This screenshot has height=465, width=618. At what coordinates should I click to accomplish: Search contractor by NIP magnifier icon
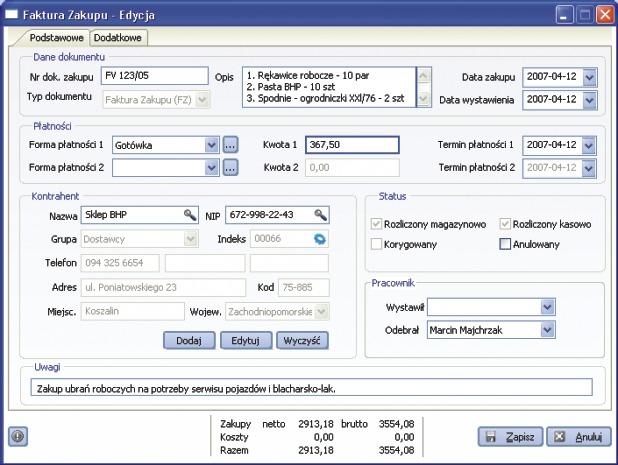pos(320,215)
